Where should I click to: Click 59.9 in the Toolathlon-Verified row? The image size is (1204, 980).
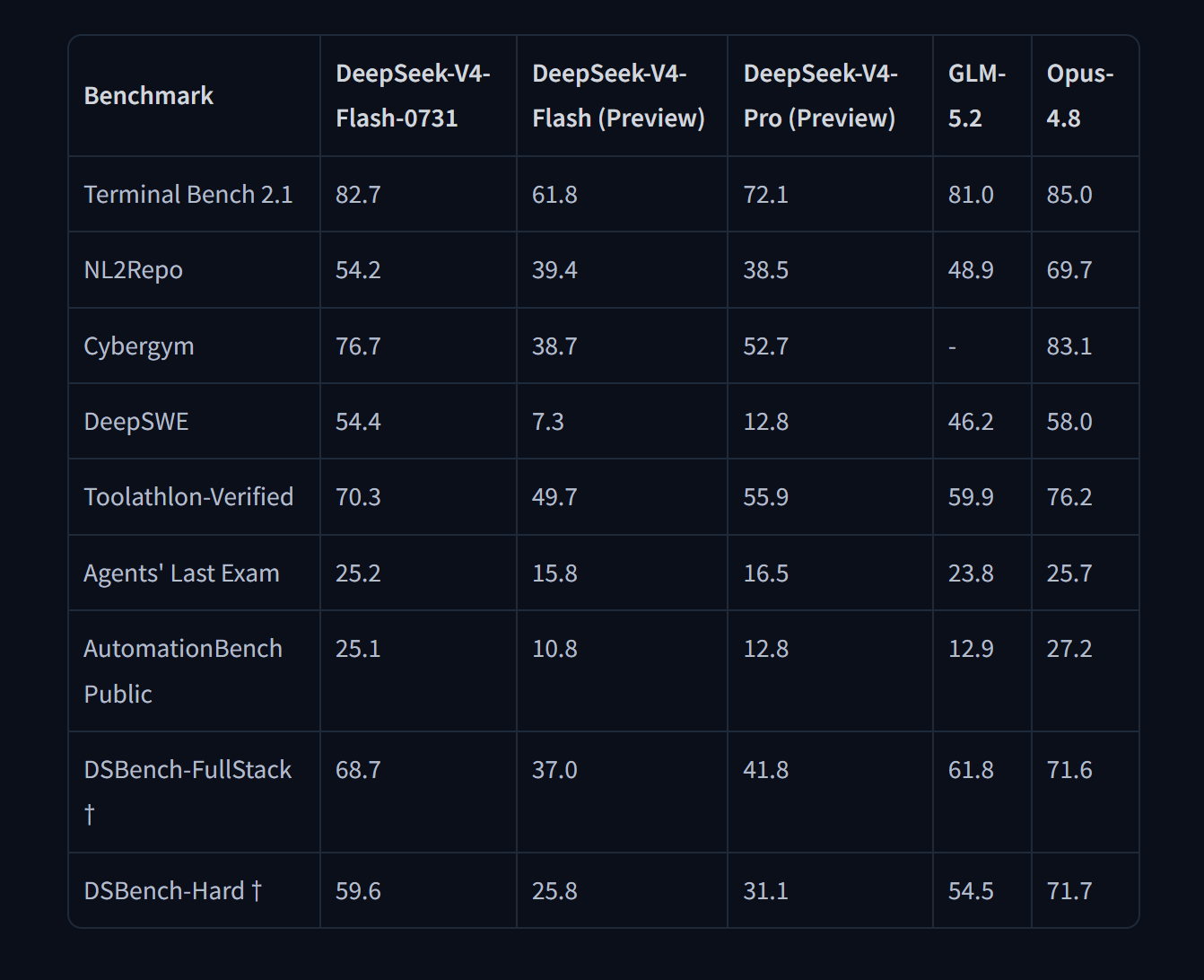[x=971, y=497]
